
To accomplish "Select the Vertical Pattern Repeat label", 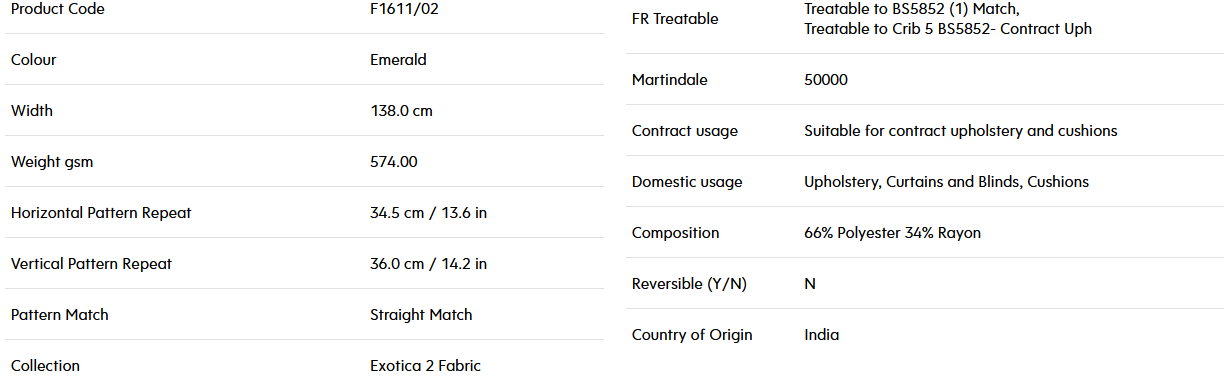I will [x=91, y=264].
